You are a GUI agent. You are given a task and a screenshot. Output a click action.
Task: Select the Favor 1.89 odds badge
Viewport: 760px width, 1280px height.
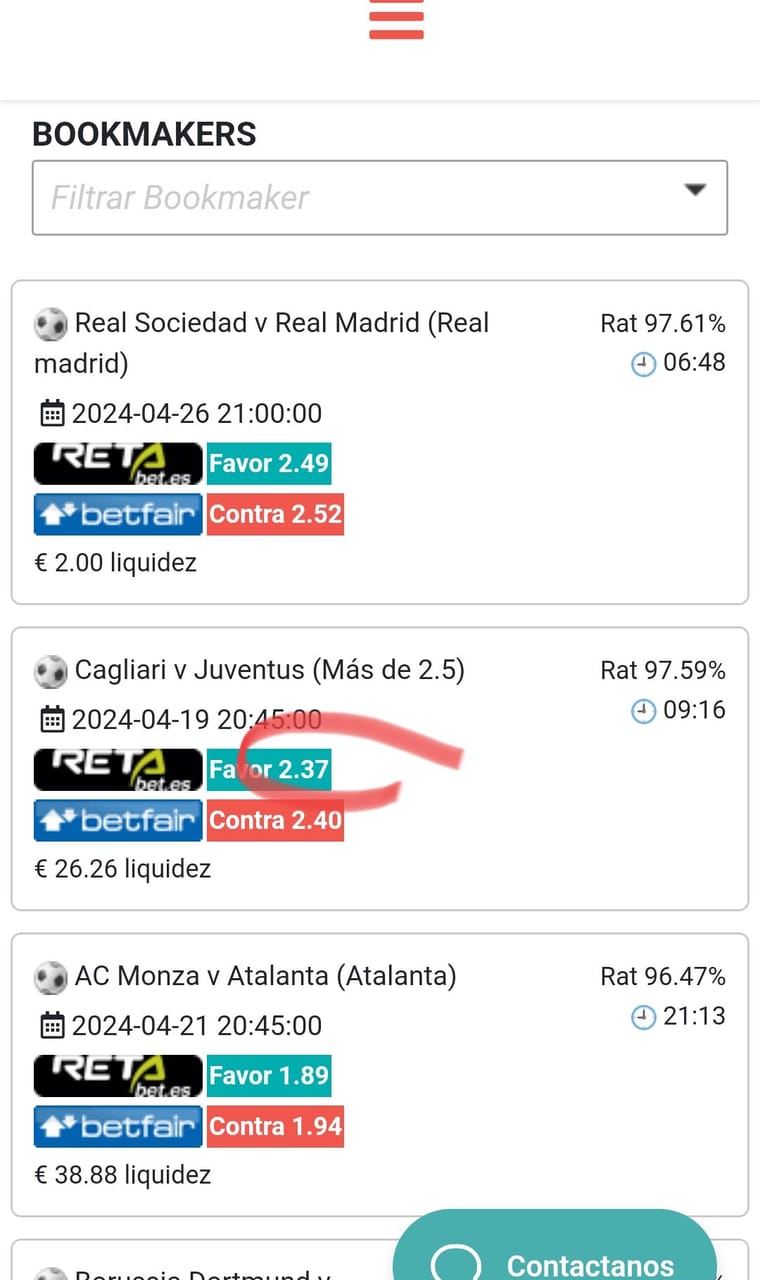[269, 1076]
